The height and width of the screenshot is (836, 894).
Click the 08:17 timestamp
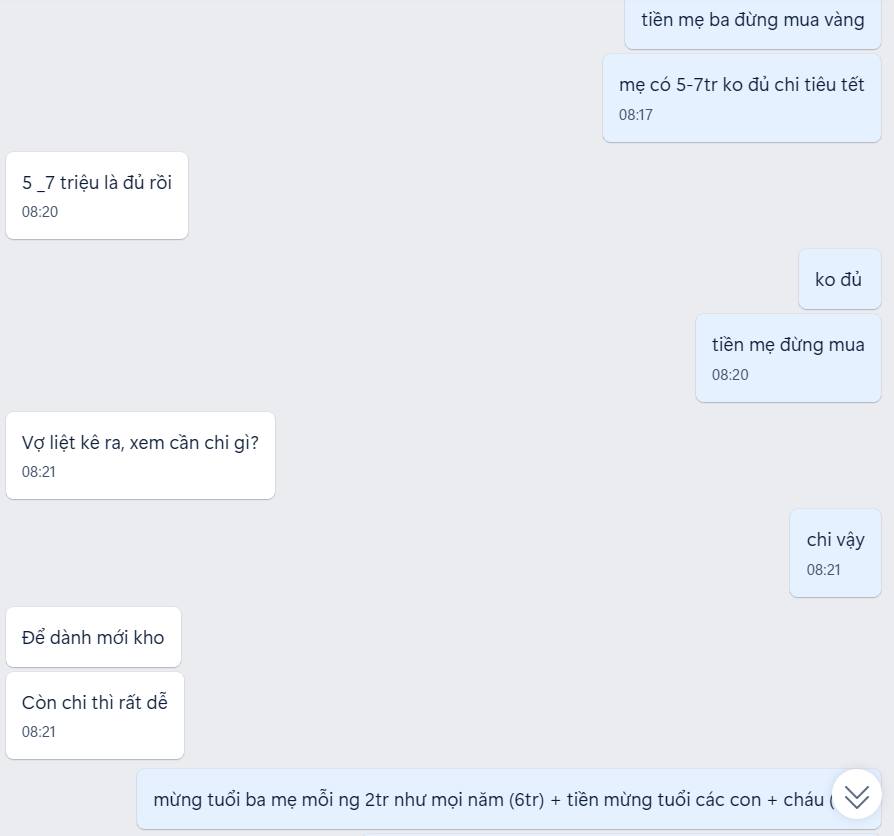point(636,115)
